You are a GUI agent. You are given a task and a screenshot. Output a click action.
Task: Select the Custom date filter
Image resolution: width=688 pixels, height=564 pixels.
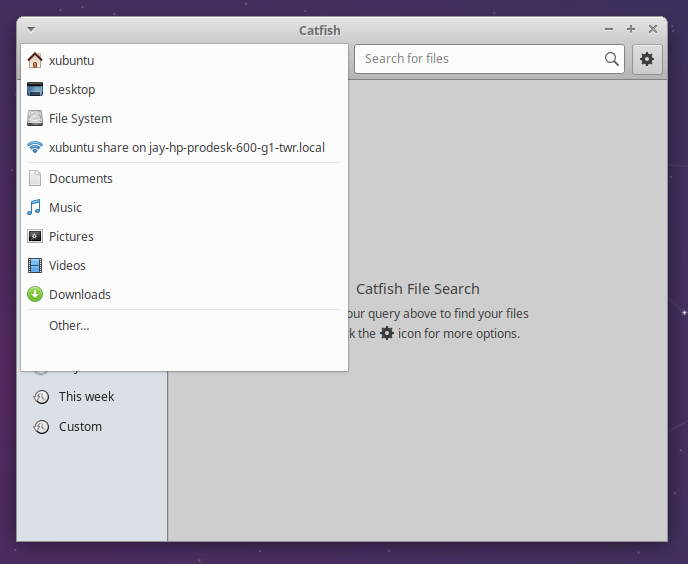tap(80, 426)
